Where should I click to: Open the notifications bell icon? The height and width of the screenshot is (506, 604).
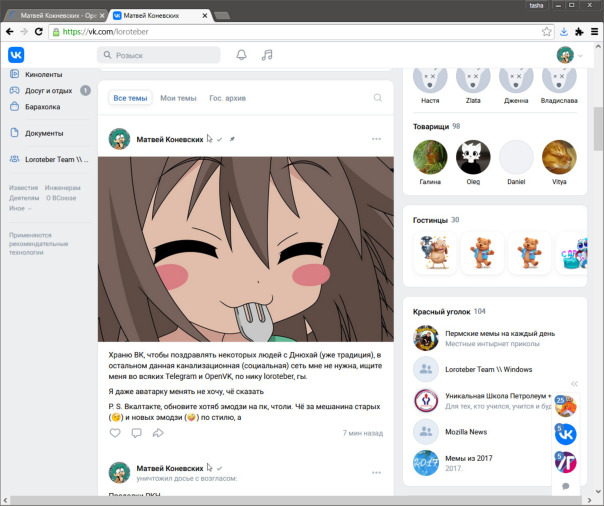click(241, 55)
